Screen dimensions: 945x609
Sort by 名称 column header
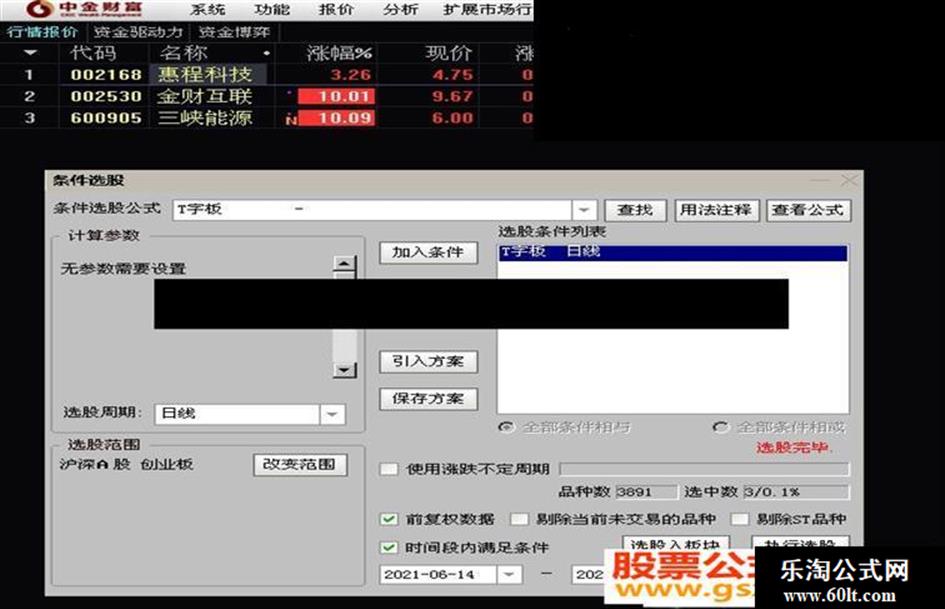[x=183, y=53]
